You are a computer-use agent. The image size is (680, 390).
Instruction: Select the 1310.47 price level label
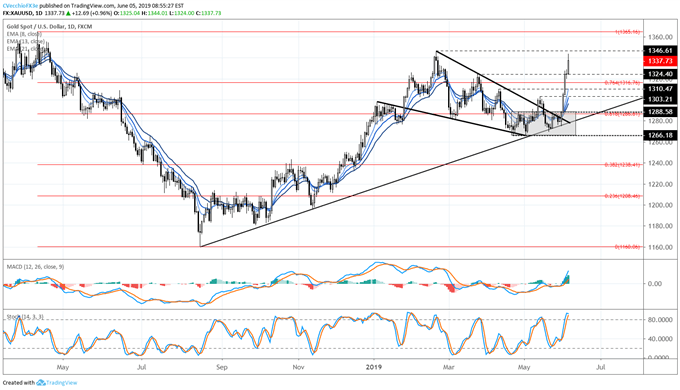click(660, 89)
